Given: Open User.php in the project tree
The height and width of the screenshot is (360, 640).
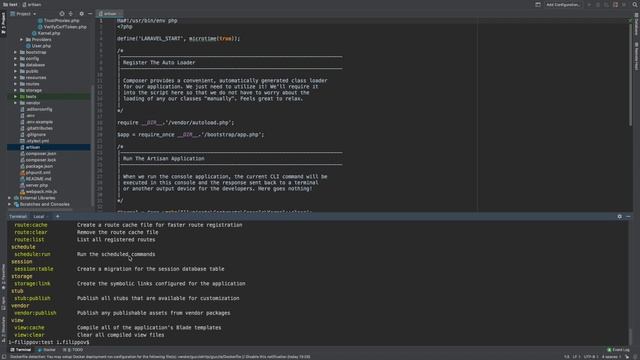Looking at the screenshot, I should pyautogui.click(x=38, y=46).
